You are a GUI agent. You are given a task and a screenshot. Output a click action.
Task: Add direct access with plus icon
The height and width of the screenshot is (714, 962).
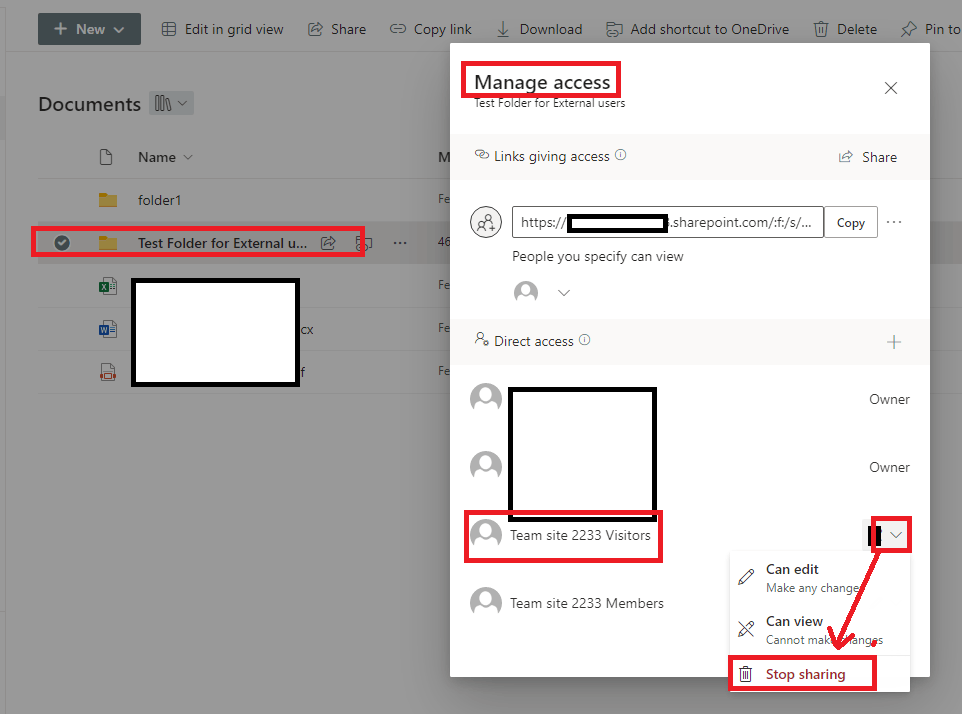point(894,342)
